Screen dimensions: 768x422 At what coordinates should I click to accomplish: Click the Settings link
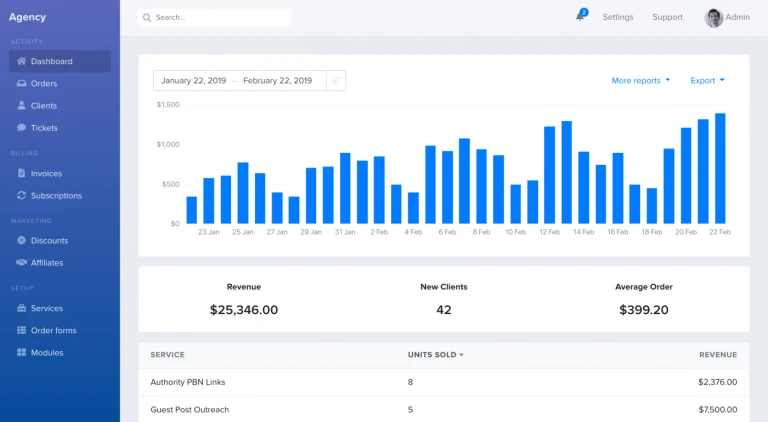point(618,17)
